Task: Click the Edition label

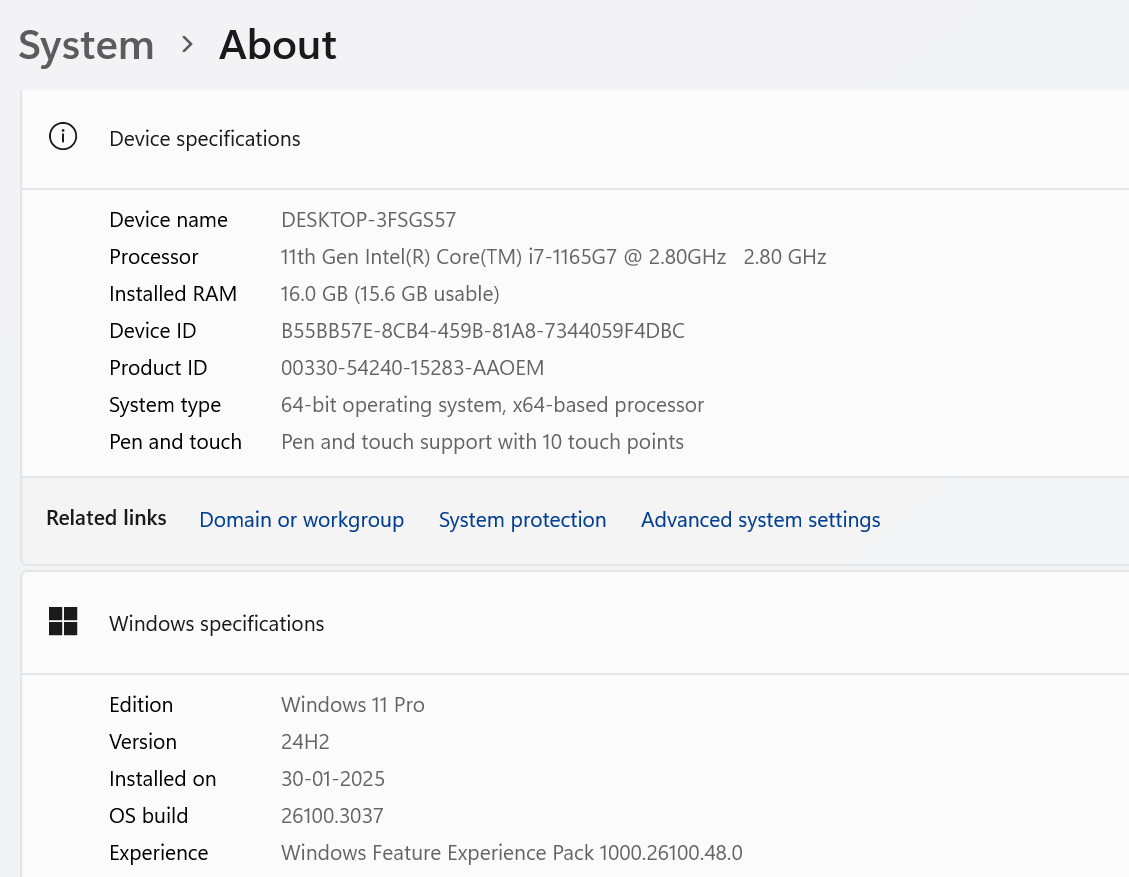Action: [141, 705]
